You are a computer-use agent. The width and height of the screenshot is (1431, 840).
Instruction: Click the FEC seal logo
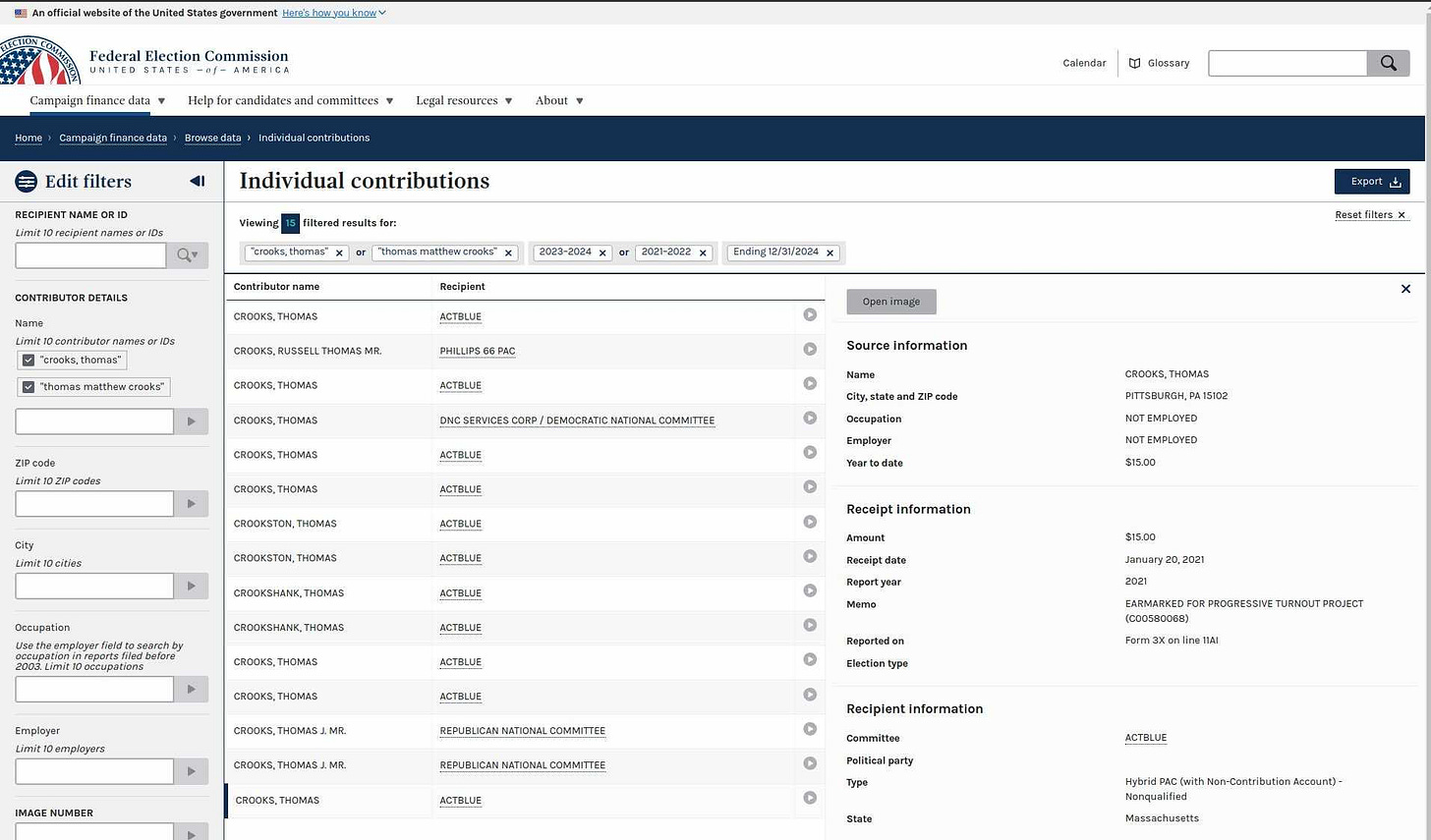39,61
